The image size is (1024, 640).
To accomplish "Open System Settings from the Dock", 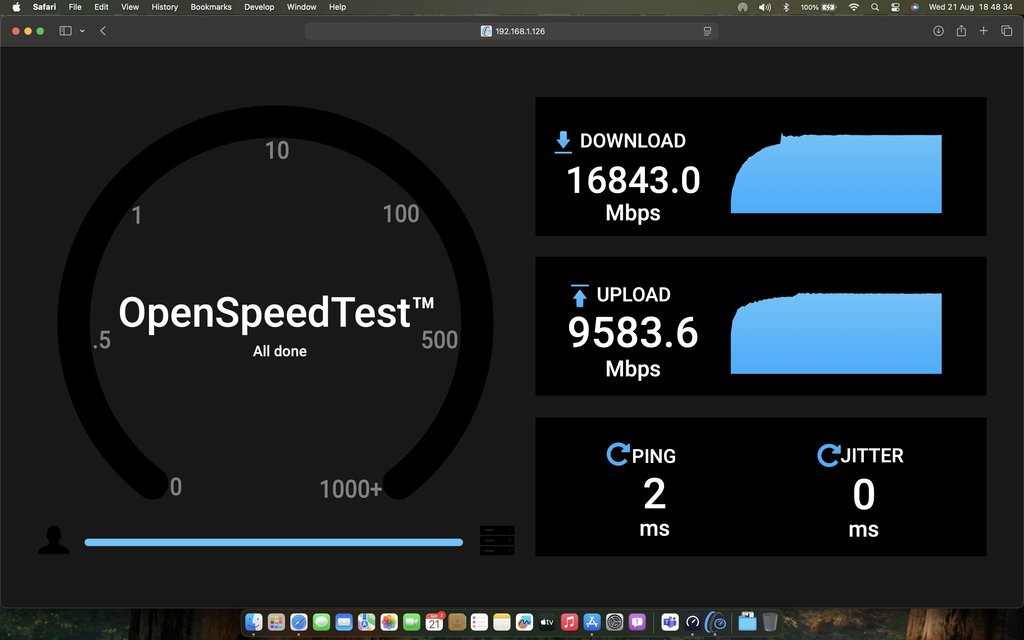I will (615, 622).
